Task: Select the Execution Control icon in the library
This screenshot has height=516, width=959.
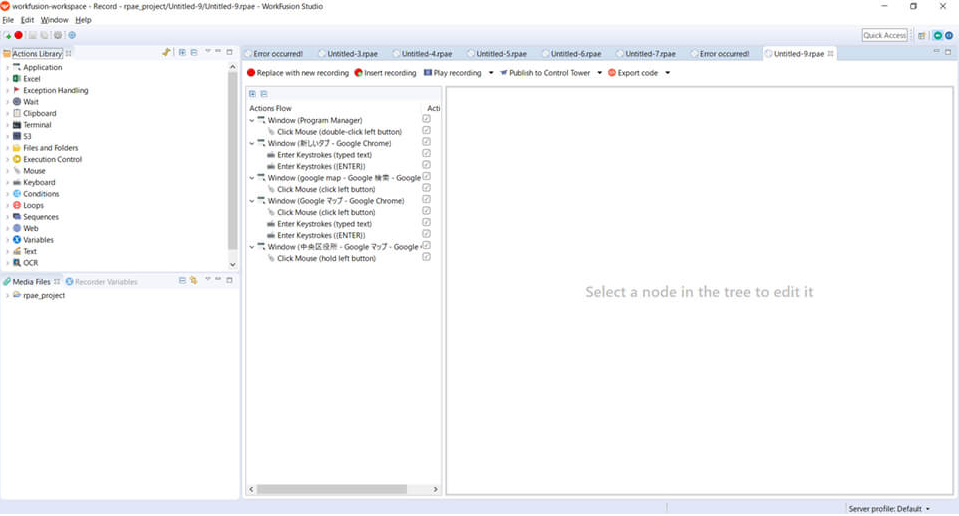Action: [17, 160]
